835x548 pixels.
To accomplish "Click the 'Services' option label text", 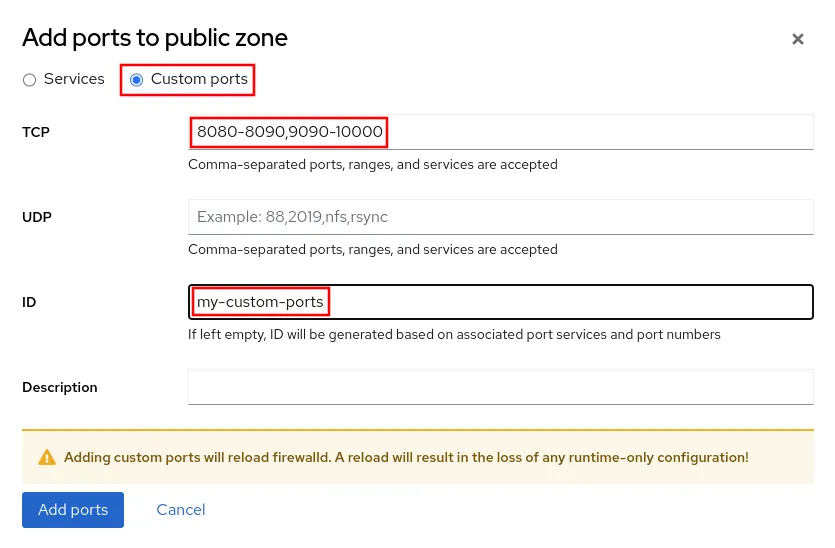I will [x=74, y=79].
